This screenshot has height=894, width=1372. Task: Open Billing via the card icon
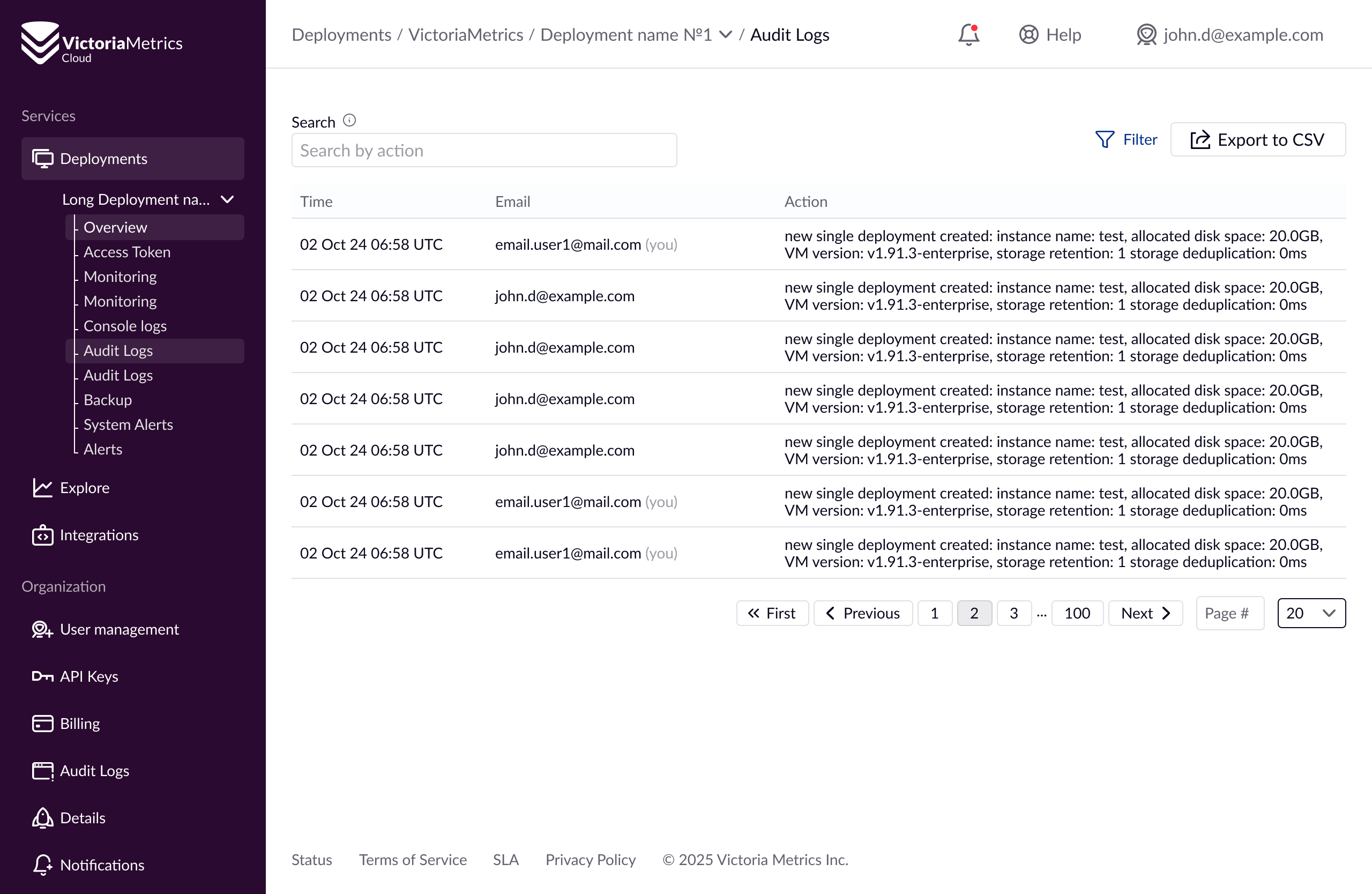pyautogui.click(x=42, y=724)
